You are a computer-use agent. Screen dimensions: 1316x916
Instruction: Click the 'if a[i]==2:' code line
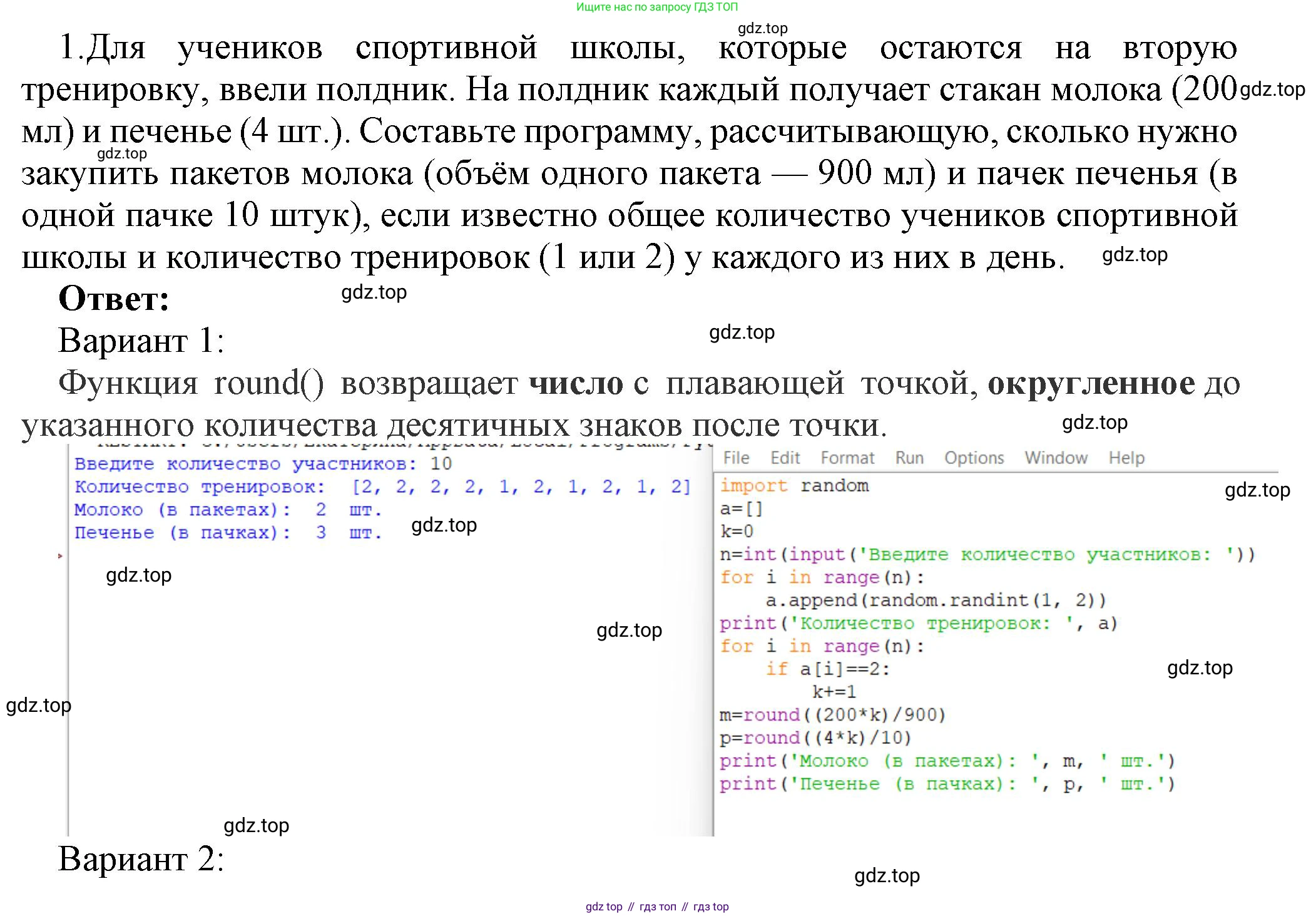[827, 669]
